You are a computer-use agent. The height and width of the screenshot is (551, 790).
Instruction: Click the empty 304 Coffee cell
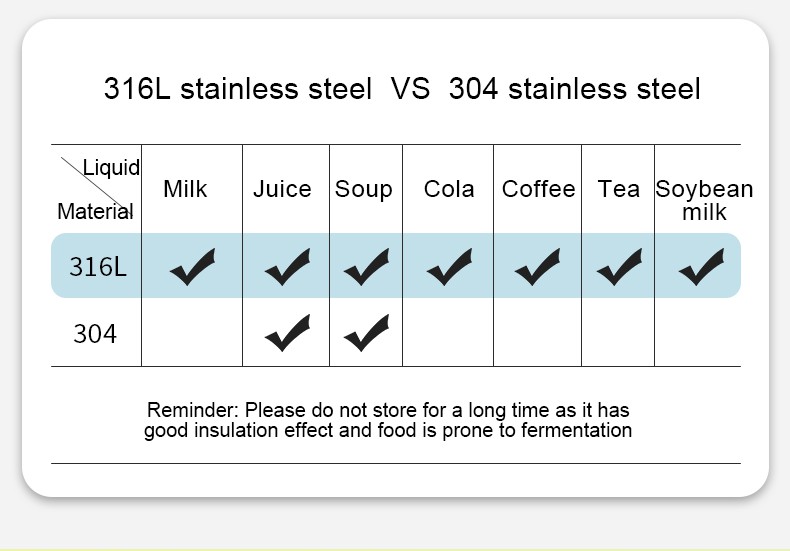click(x=537, y=332)
